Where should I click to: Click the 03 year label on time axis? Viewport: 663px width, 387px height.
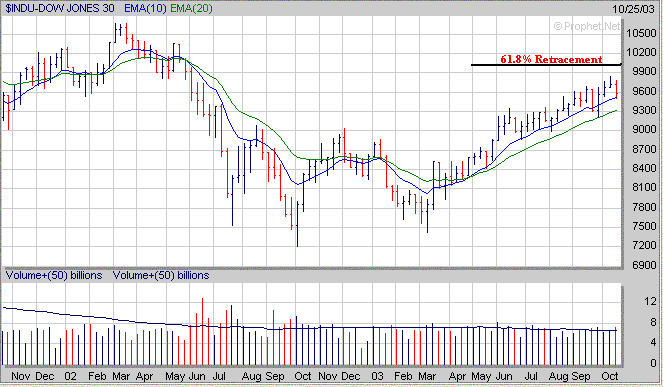pyautogui.click(x=377, y=376)
